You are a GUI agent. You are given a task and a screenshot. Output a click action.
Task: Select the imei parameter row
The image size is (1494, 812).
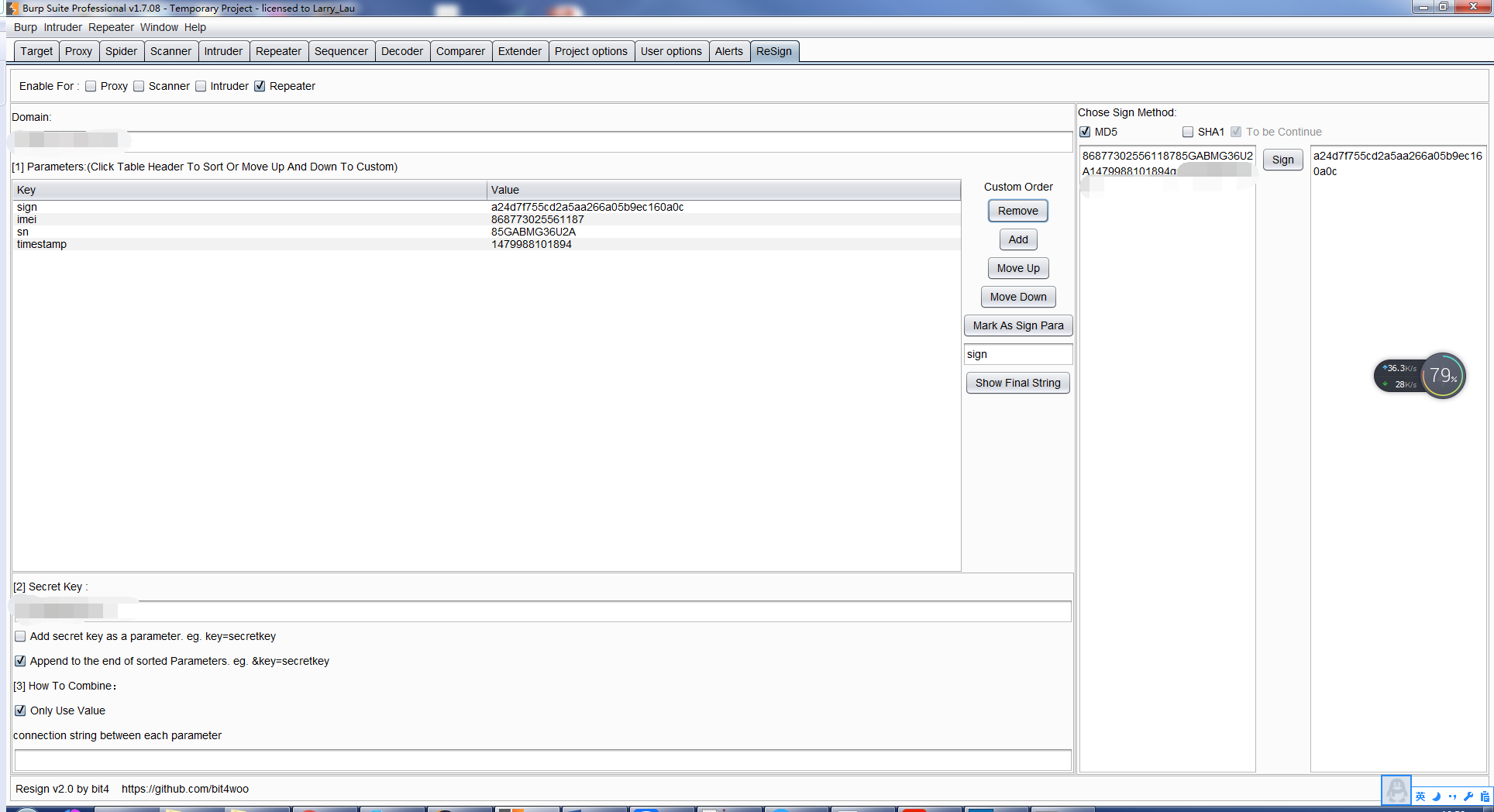tap(487, 219)
